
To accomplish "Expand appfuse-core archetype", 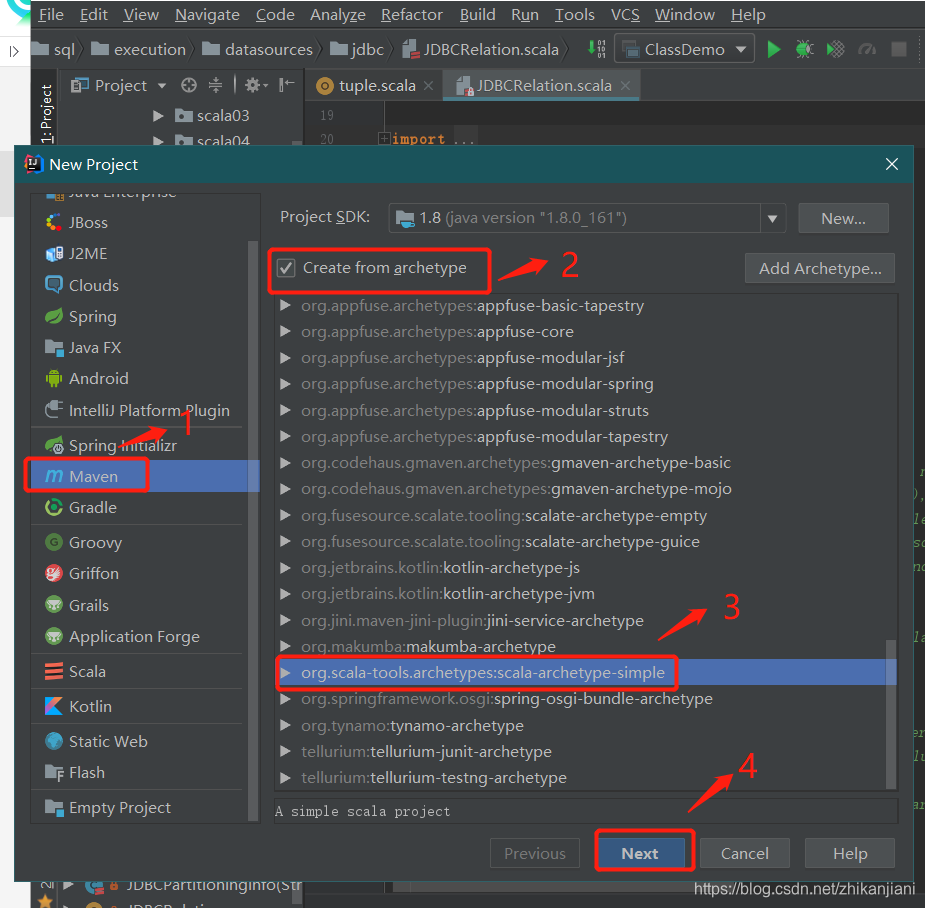I will pyautogui.click(x=286, y=332).
